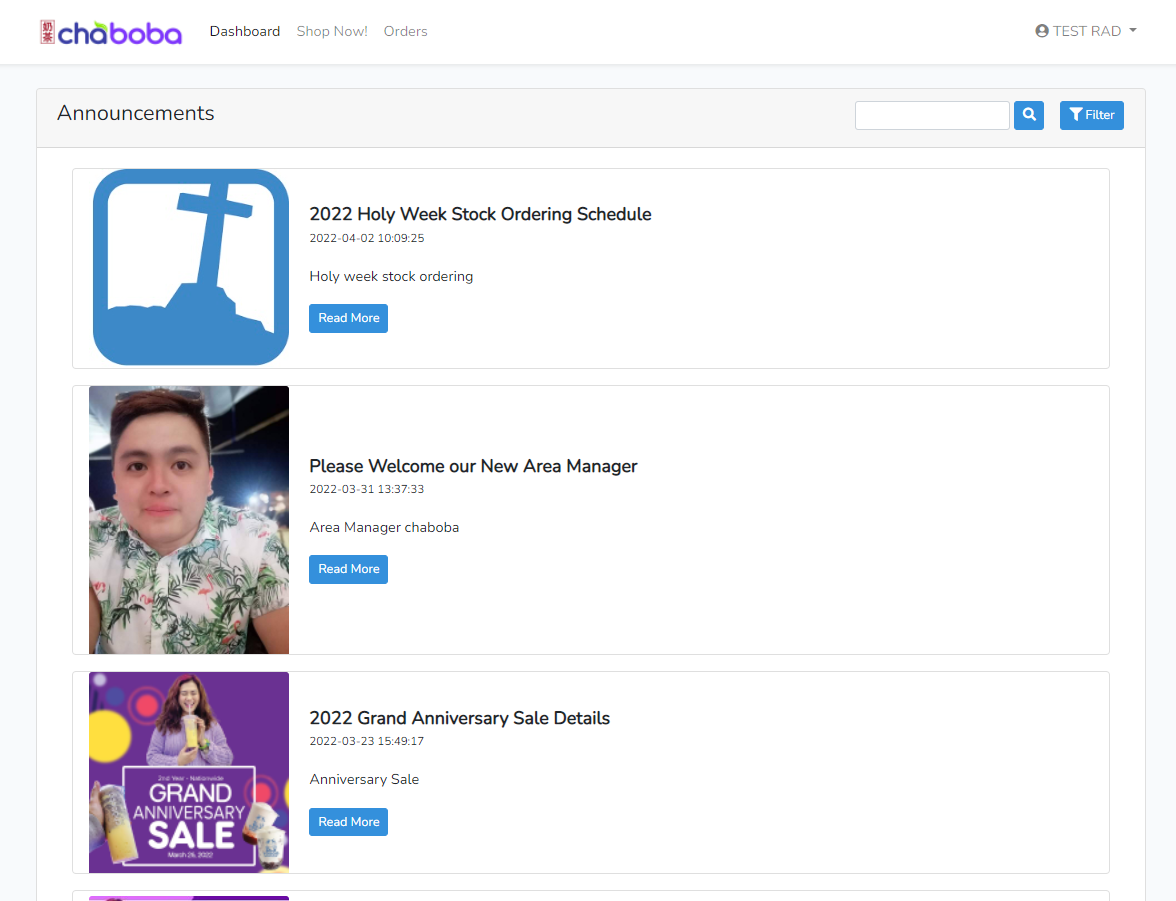Open the Holy Week cross thumbnail
The image size is (1176, 901).
tap(190, 267)
